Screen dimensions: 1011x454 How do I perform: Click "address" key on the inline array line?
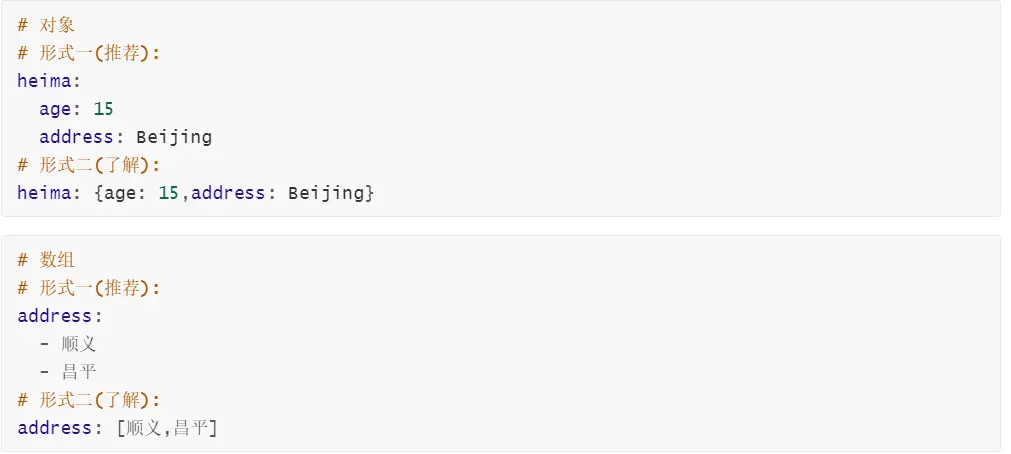click(x=55, y=428)
